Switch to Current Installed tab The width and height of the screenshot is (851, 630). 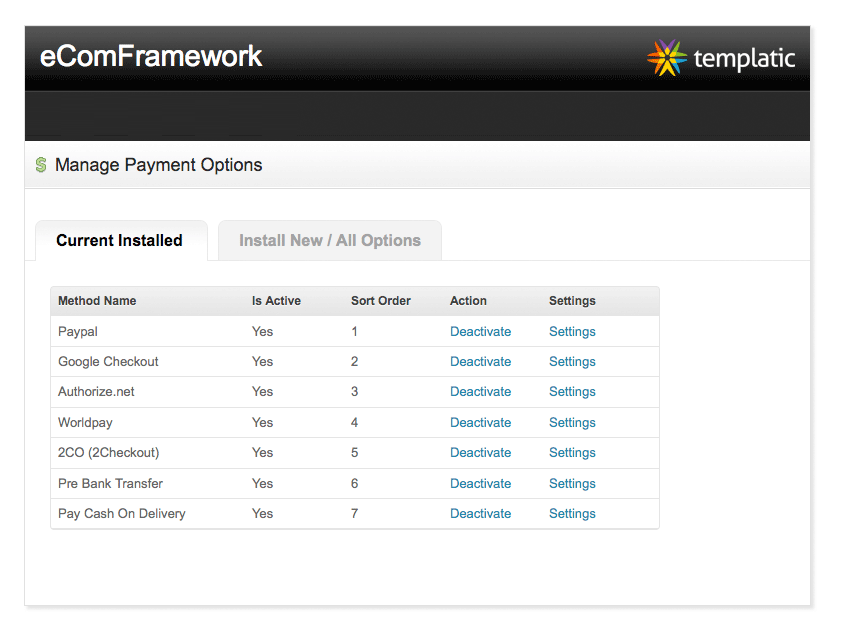tap(120, 241)
